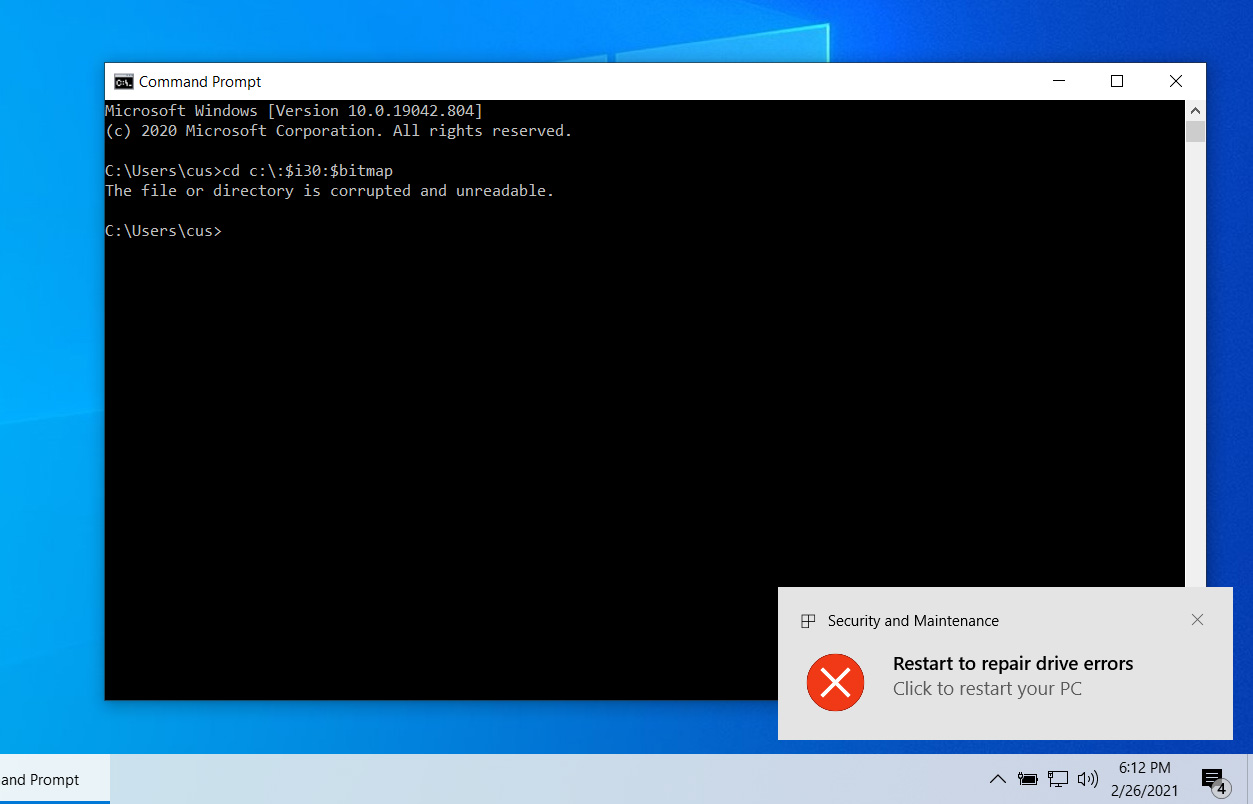Click the network connection tray icon
The image size is (1253, 804).
(1057, 779)
